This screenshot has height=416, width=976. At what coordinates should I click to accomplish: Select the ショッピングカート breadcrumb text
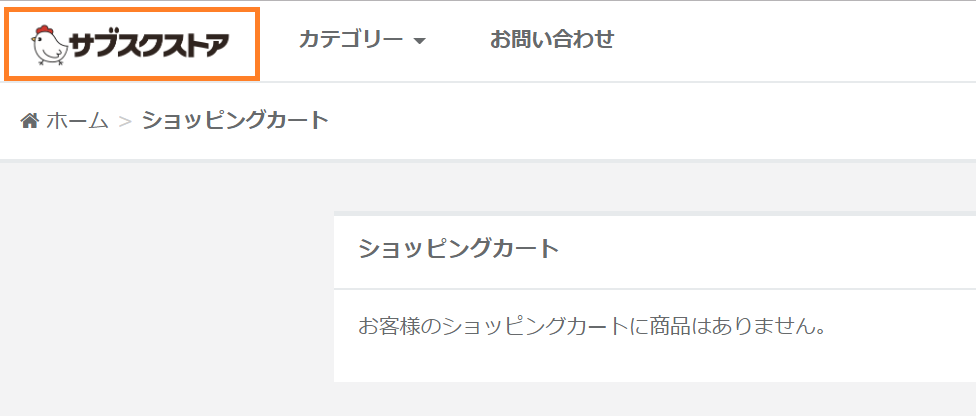(x=235, y=121)
